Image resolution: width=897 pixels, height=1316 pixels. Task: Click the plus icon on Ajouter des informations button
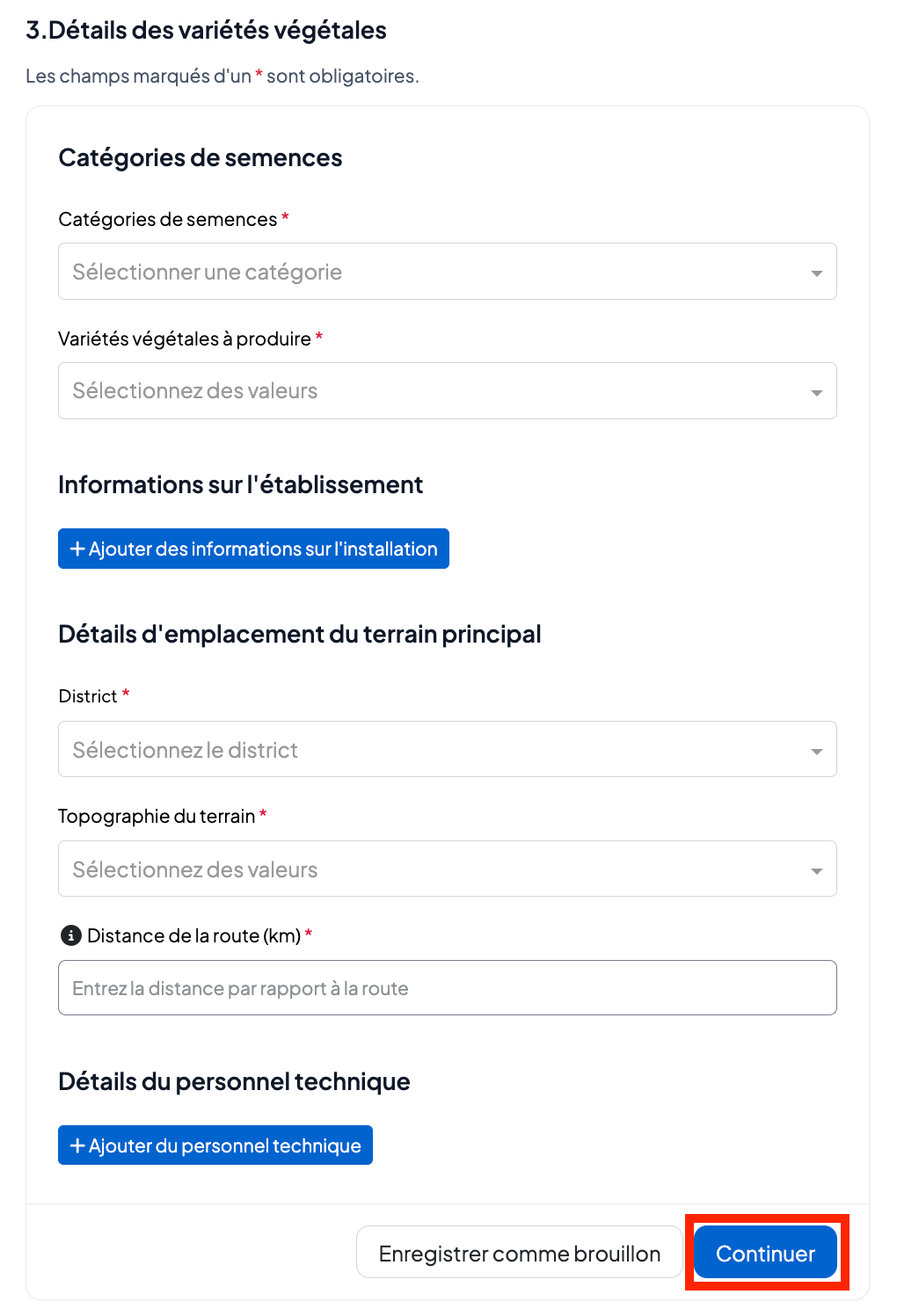pos(77,549)
